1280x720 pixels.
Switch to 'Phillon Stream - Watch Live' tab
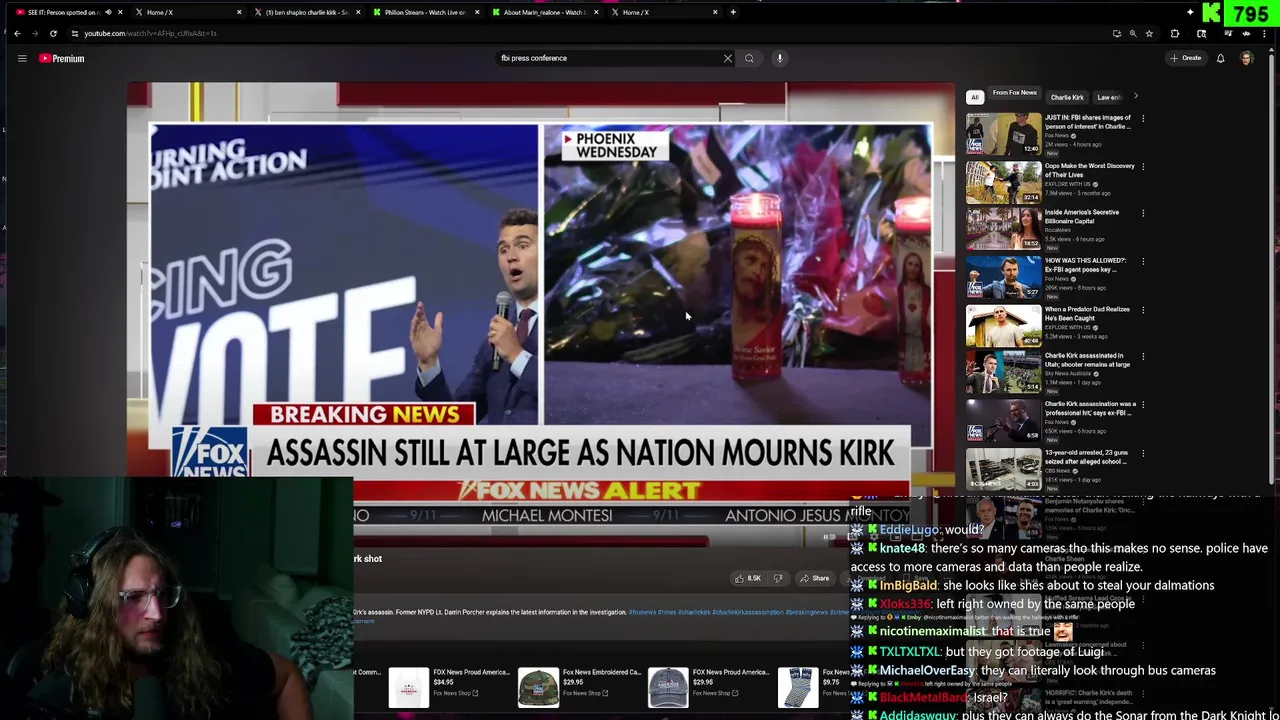(x=425, y=12)
